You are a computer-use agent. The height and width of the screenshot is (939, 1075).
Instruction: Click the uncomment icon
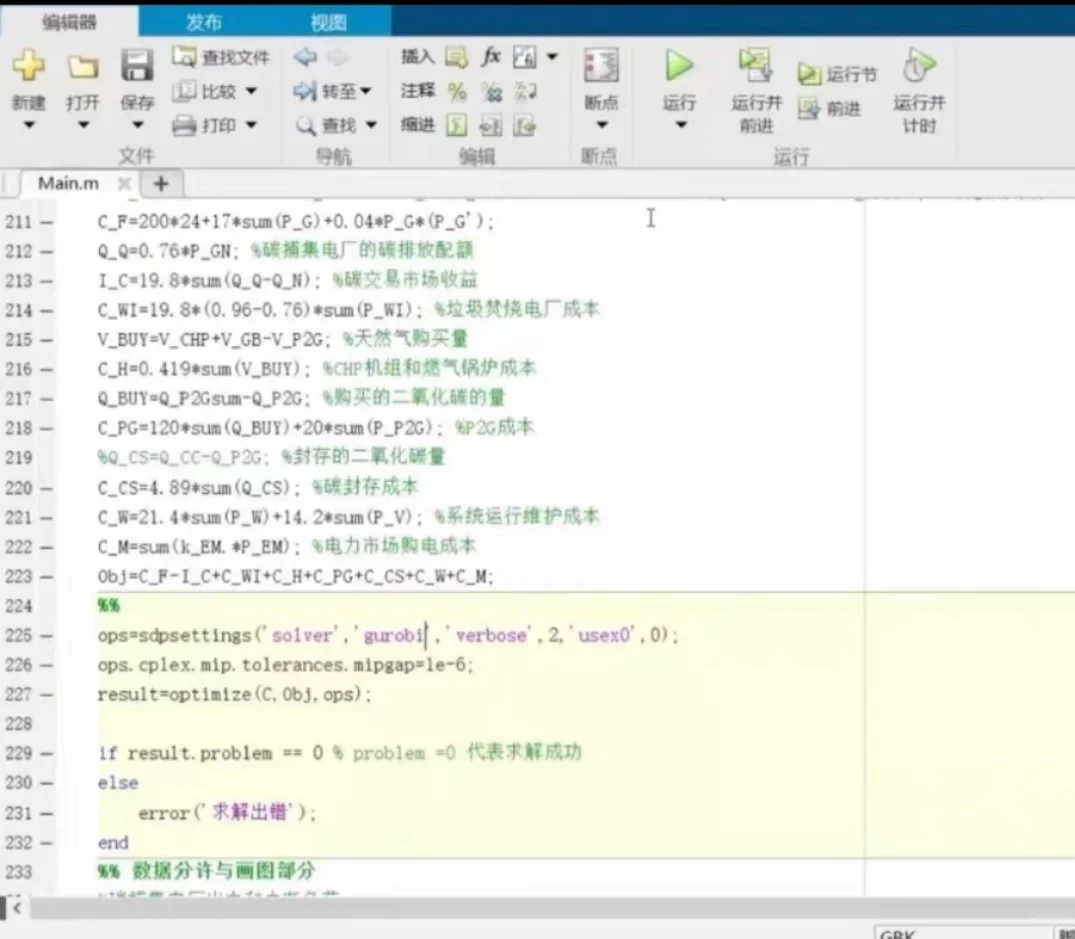(492, 91)
